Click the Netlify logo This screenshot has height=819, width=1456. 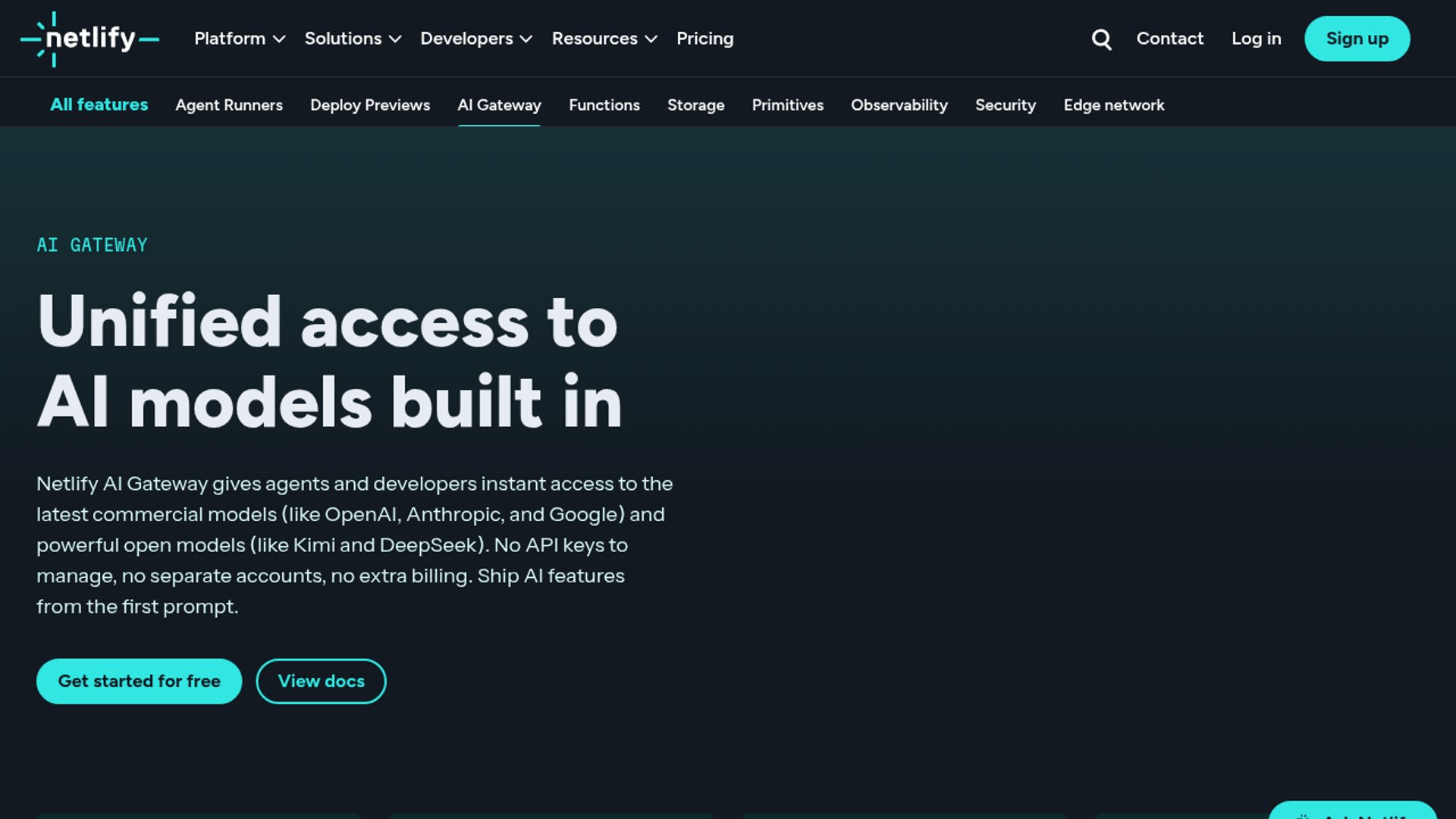coord(89,39)
